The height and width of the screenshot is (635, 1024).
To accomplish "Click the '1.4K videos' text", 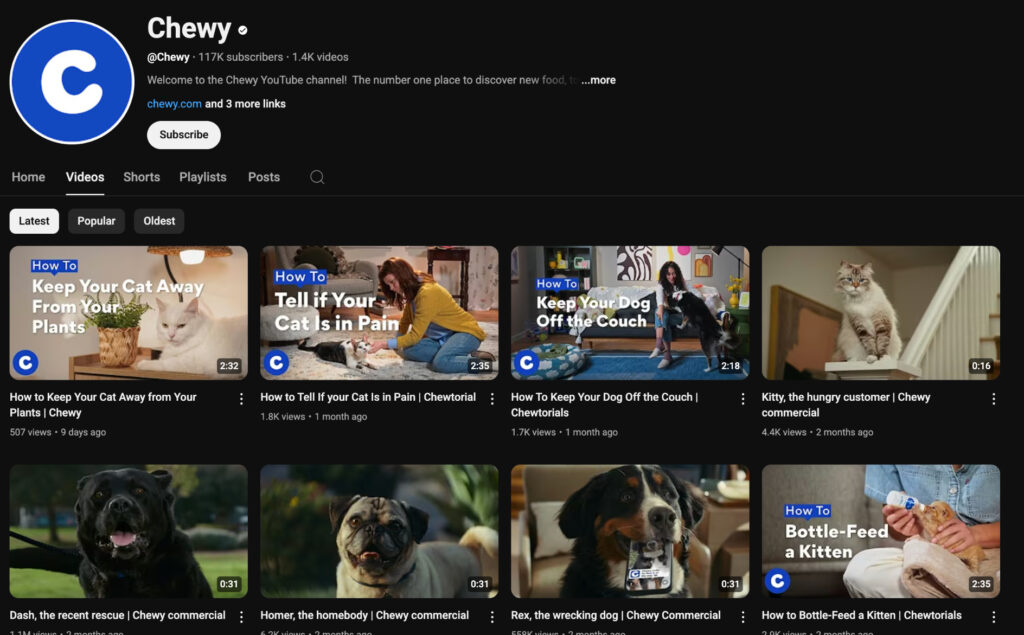I will click(320, 57).
